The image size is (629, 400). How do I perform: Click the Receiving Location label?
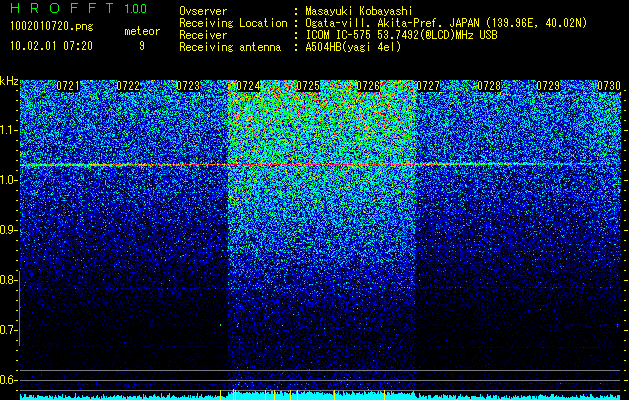click(x=233, y=23)
